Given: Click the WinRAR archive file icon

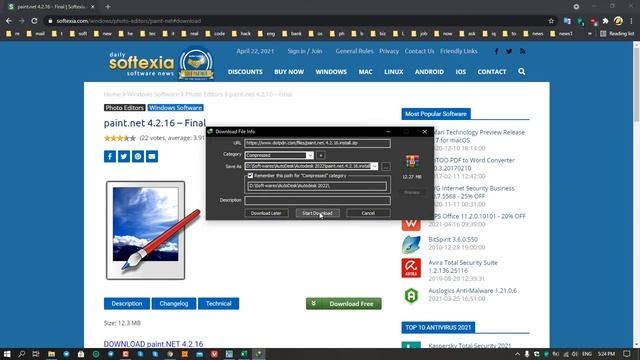Looking at the screenshot, I should (x=412, y=162).
